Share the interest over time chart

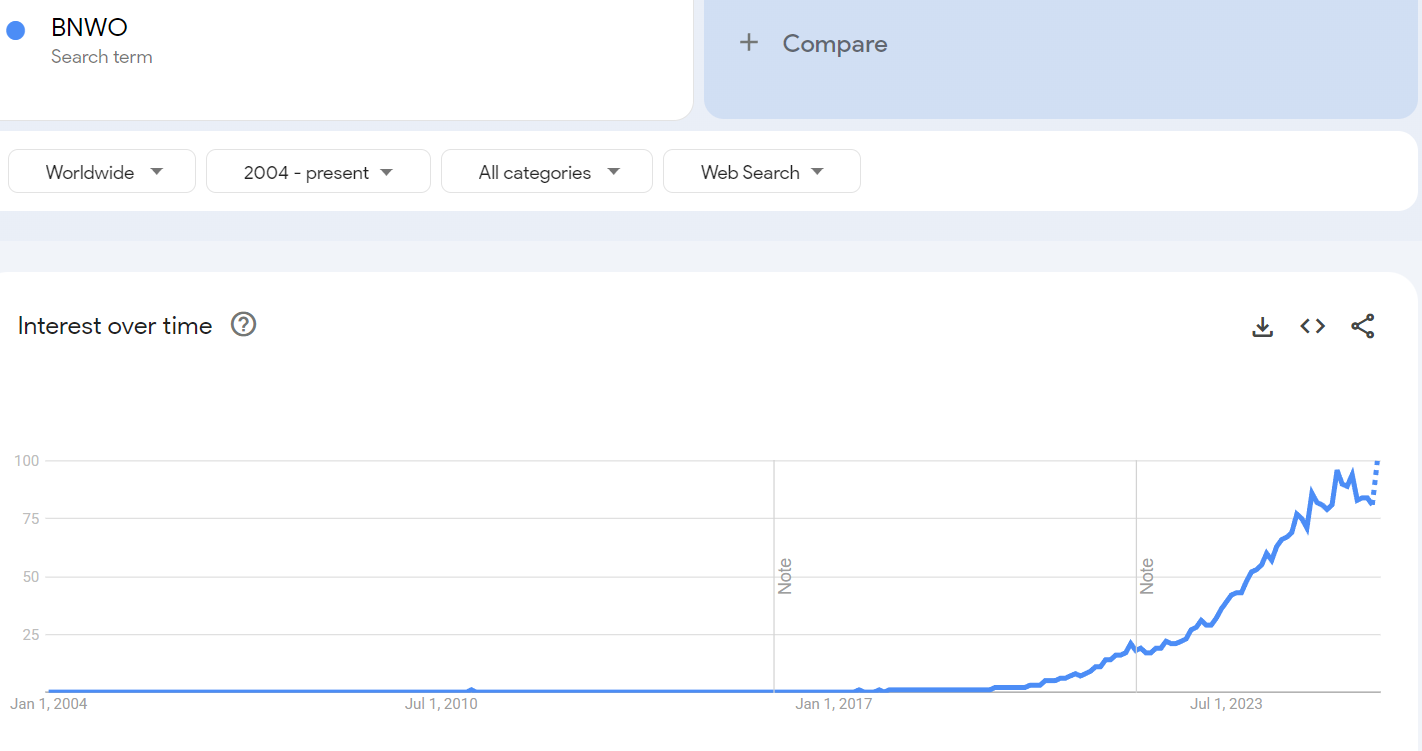pyautogui.click(x=1363, y=326)
